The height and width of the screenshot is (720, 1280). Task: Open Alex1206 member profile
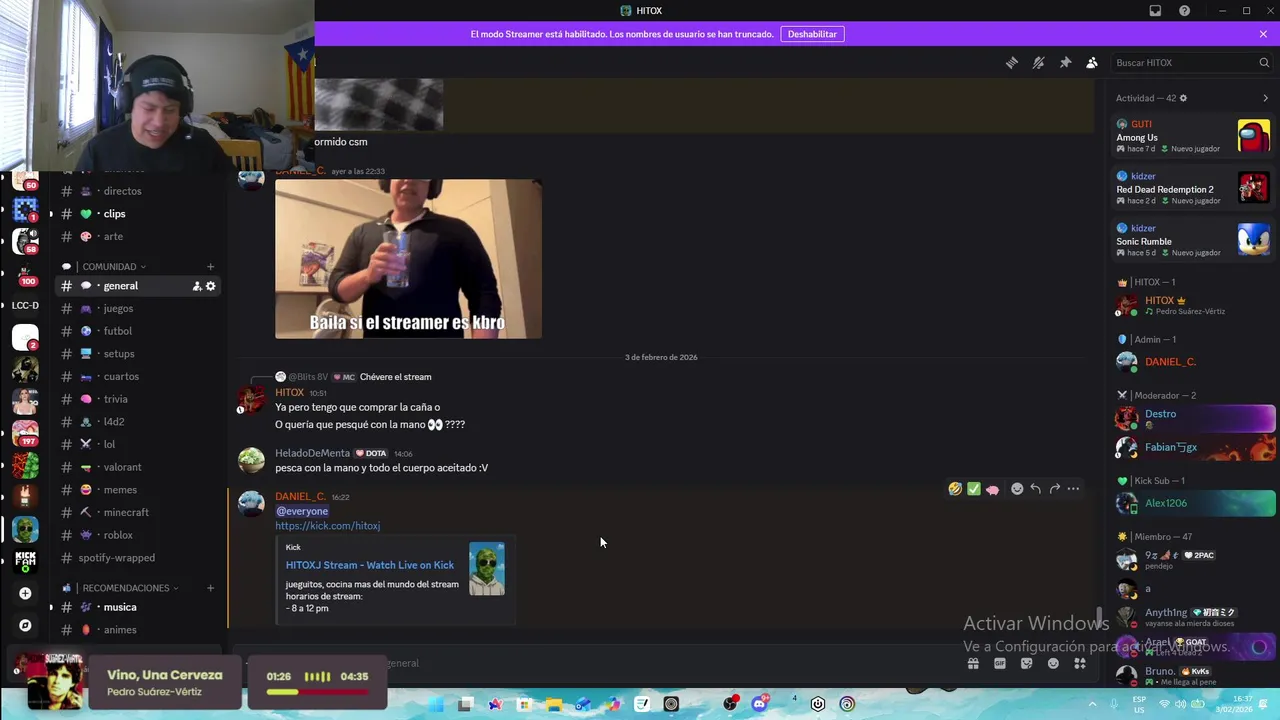tap(1193, 504)
